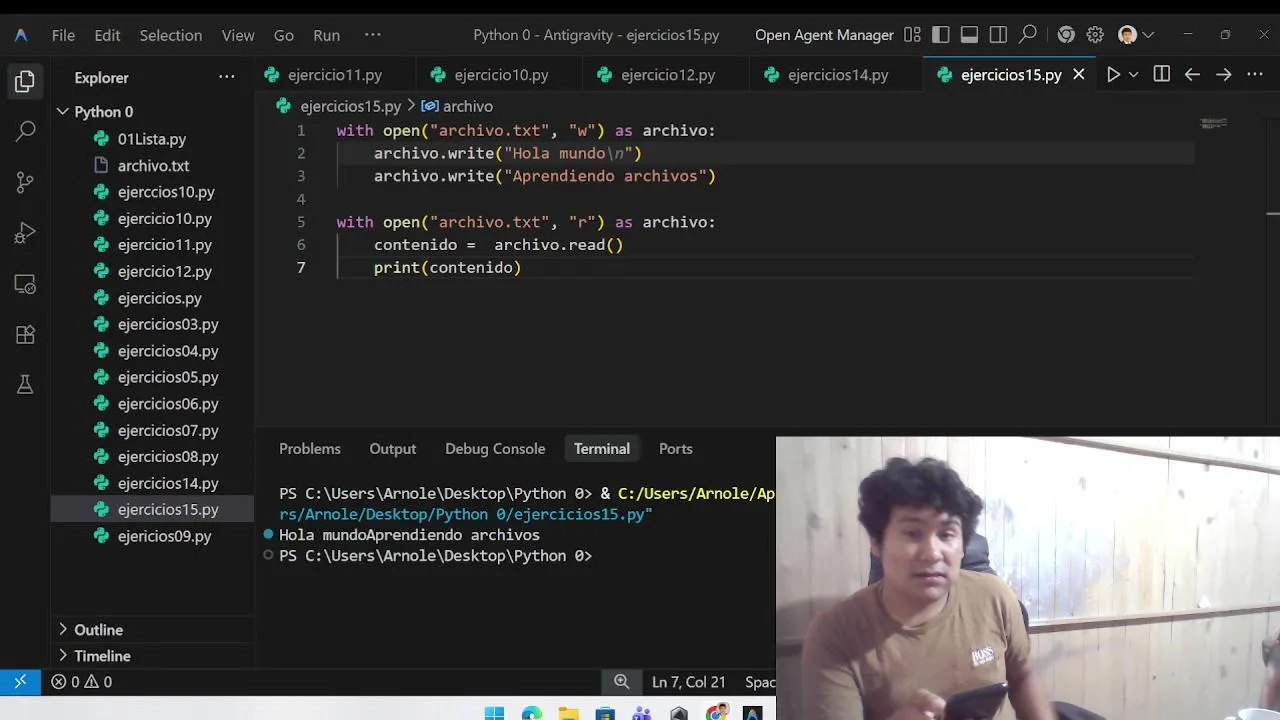The width and height of the screenshot is (1280, 720).
Task: Toggle the bottom panel visibility
Action: [969, 35]
